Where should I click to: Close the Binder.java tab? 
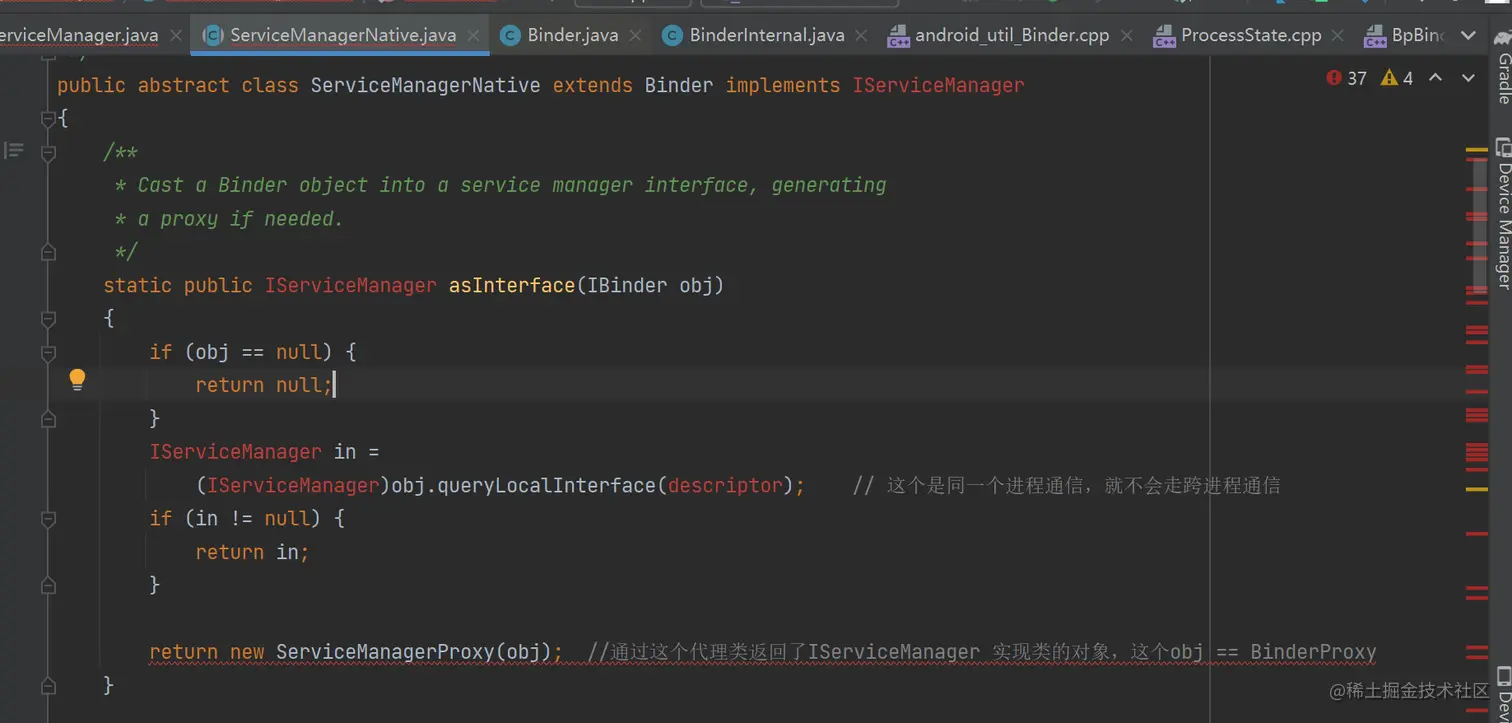click(637, 35)
